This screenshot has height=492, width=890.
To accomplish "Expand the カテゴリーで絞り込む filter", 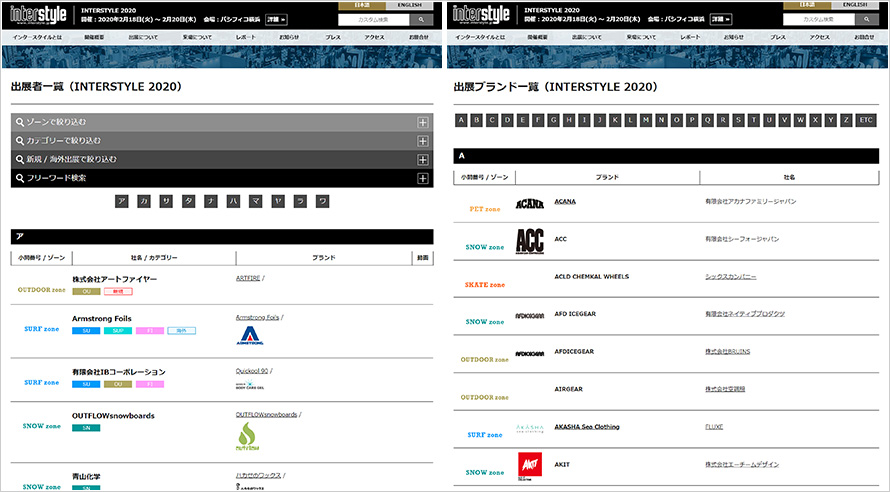I will [x=222, y=141].
